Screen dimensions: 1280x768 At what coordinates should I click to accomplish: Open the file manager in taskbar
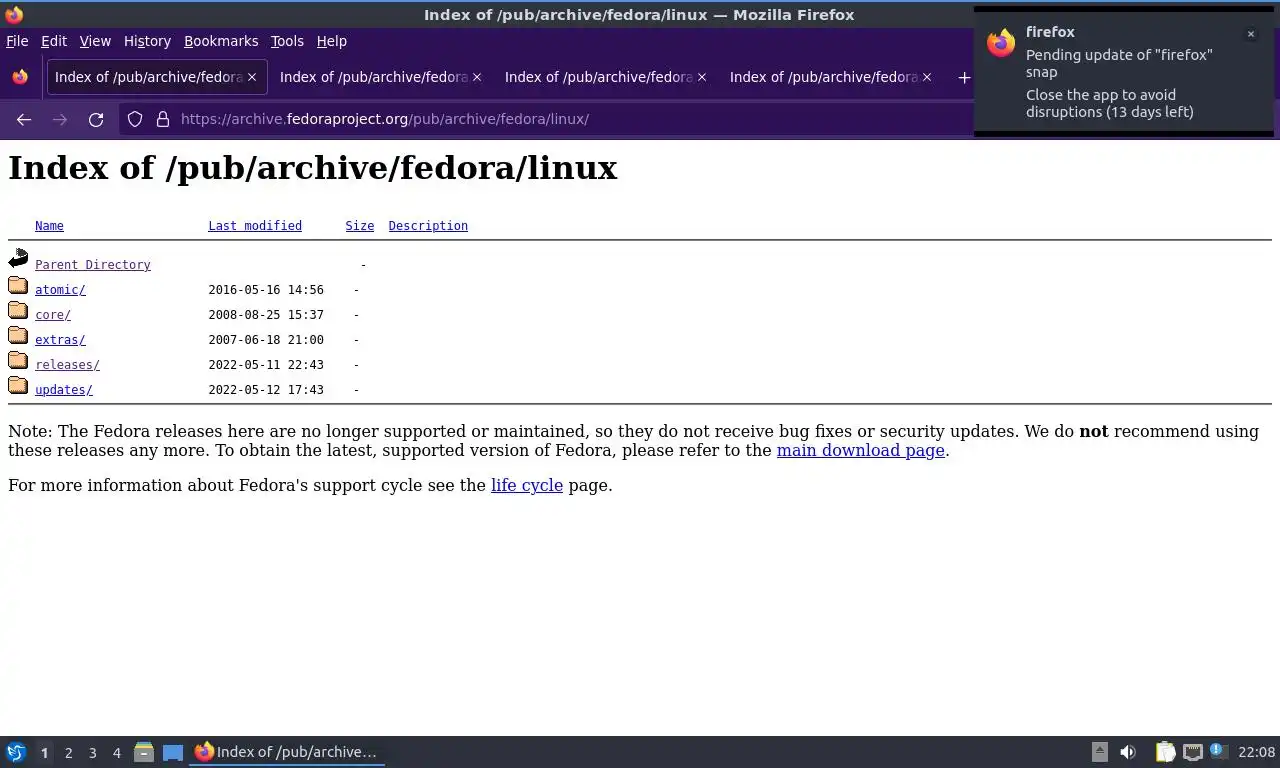pos(144,752)
